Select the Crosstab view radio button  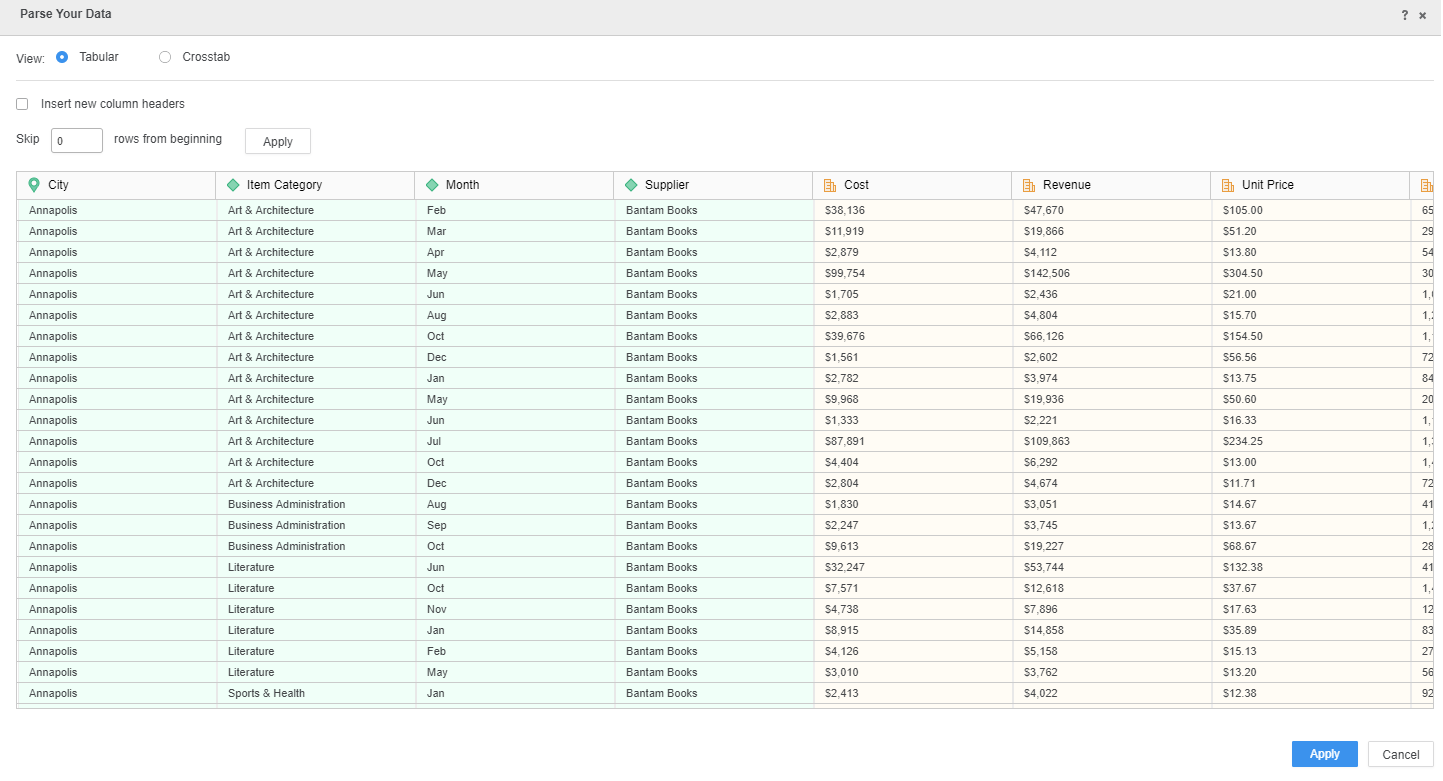tap(165, 57)
